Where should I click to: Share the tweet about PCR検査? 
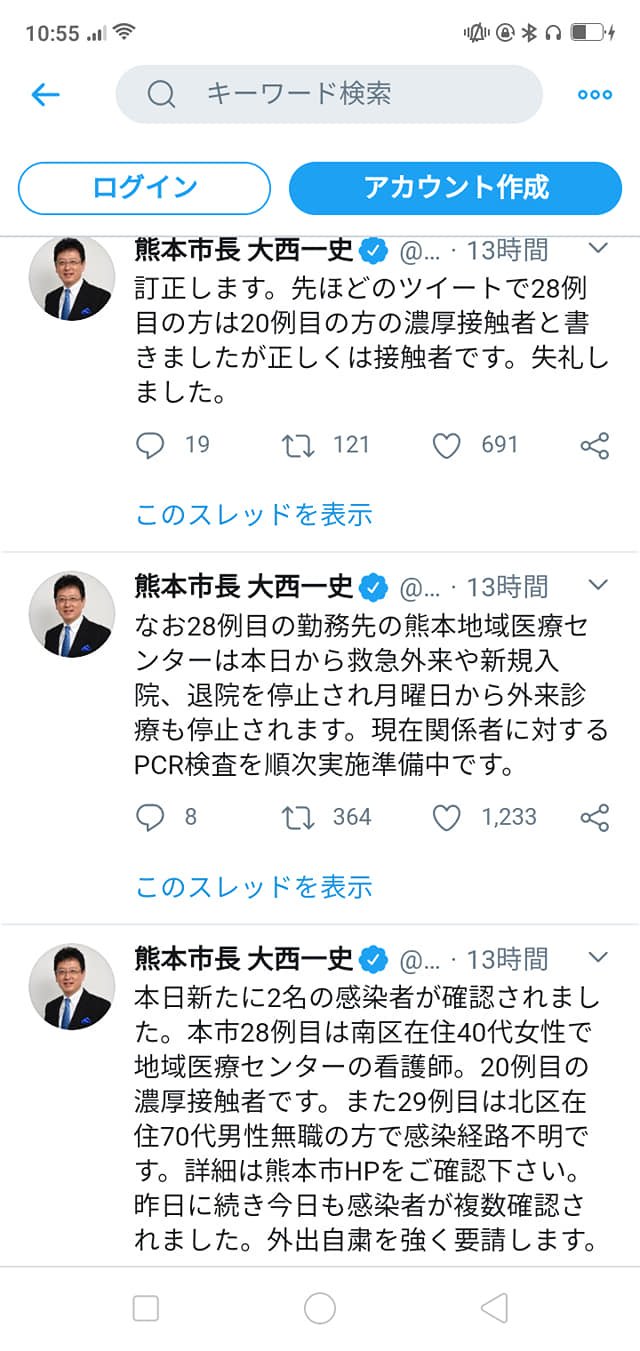(x=594, y=817)
